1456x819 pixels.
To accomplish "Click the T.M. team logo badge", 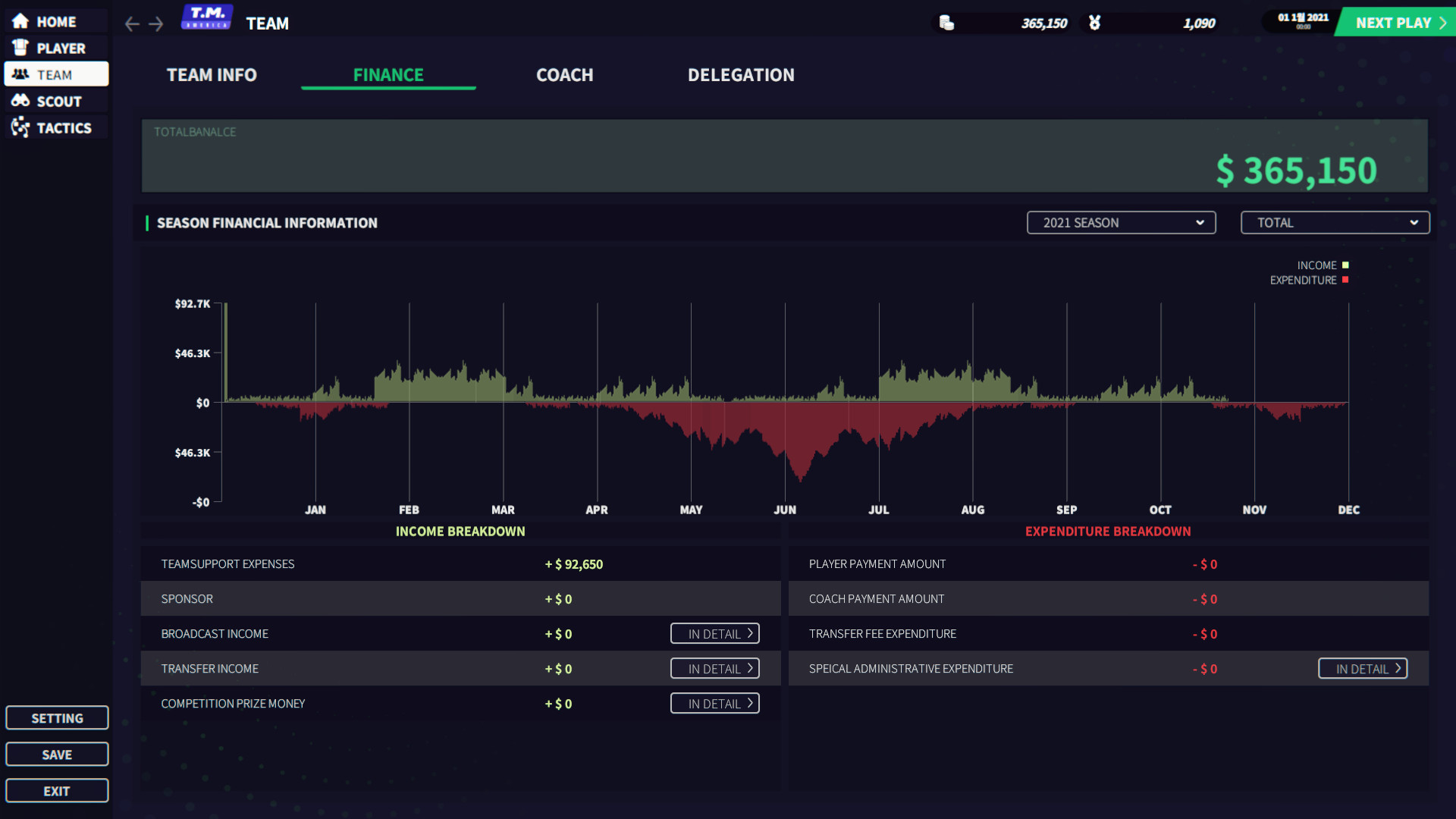I will point(206,17).
